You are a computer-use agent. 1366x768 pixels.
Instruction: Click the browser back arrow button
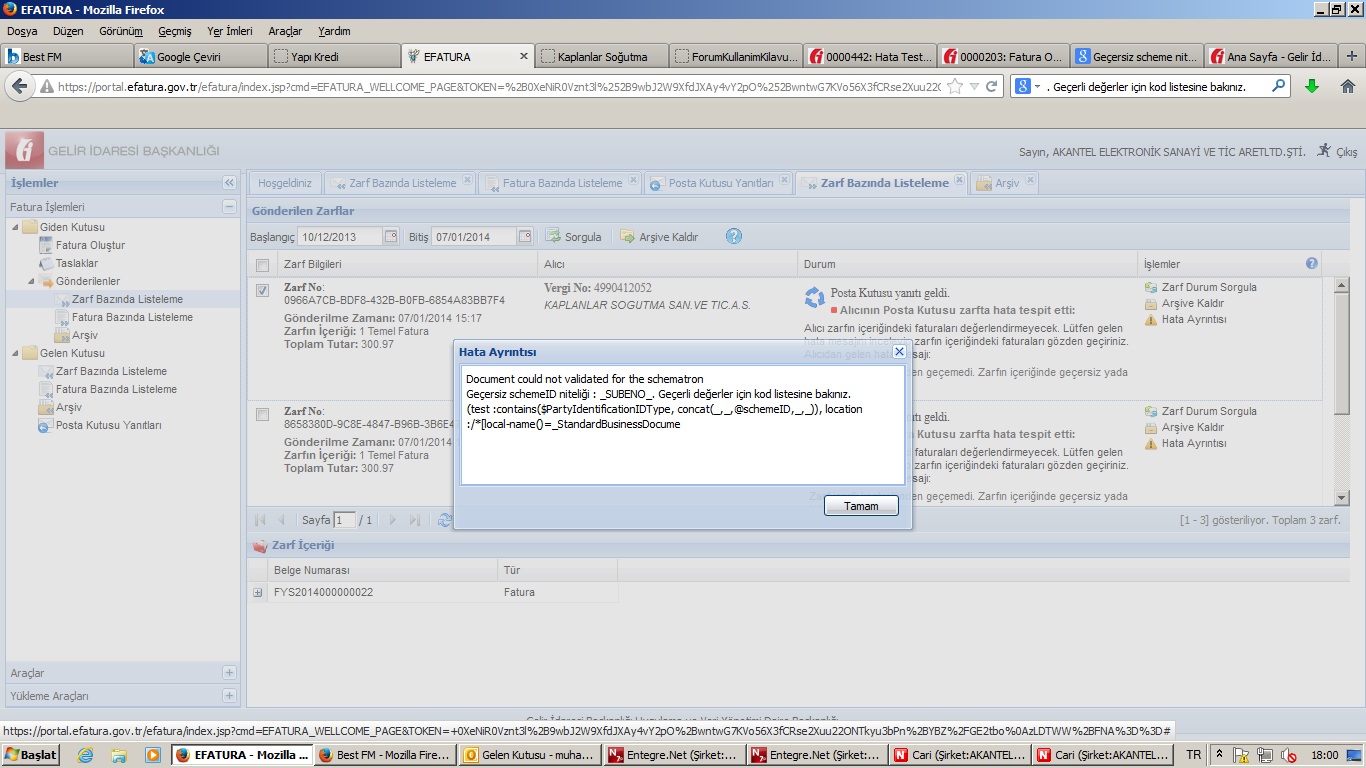(19, 87)
